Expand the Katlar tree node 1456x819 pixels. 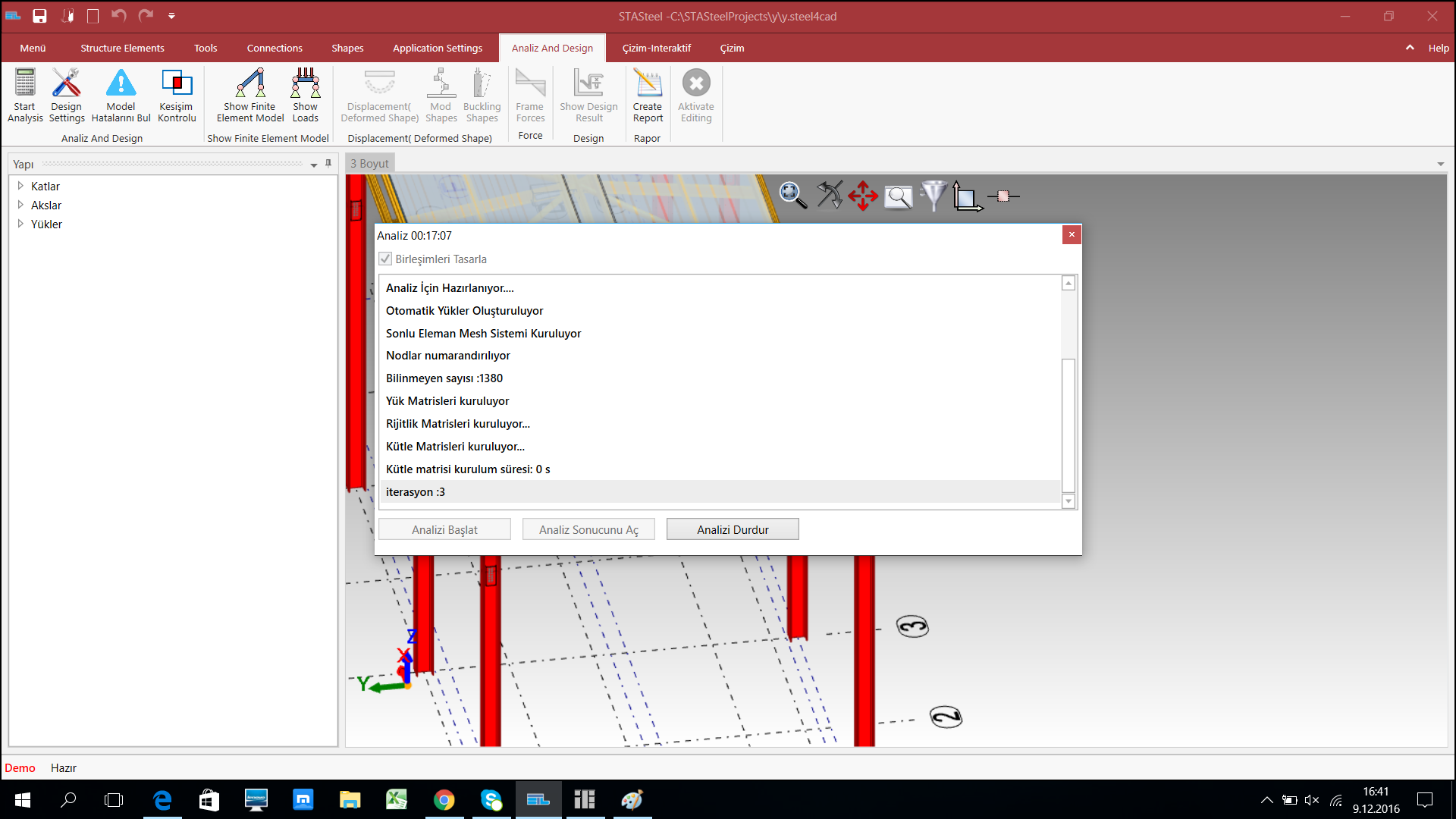(x=20, y=186)
